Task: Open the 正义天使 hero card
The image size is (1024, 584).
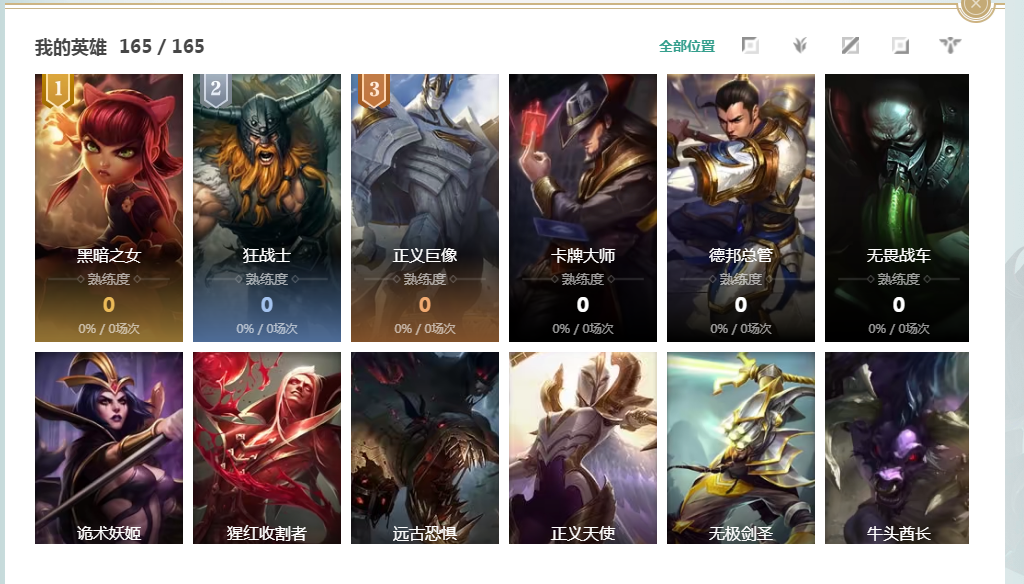Action: pyautogui.click(x=583, y=448)
